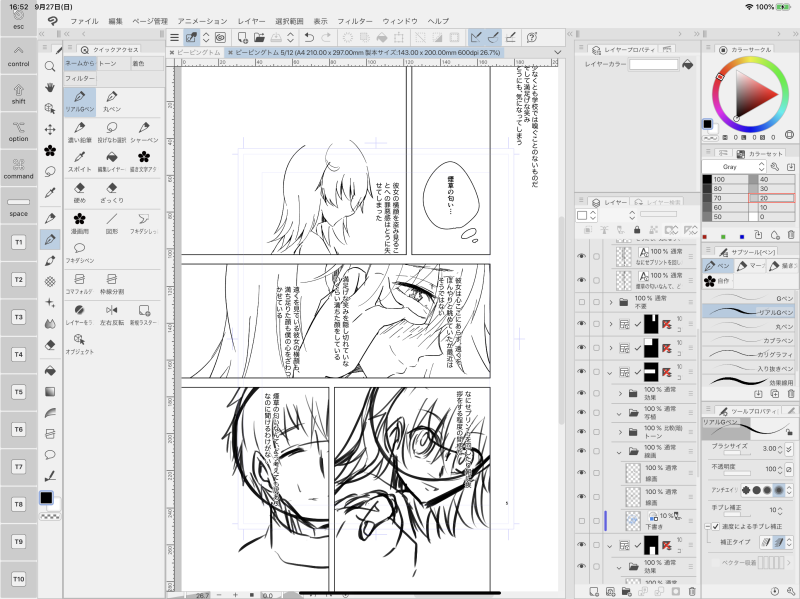Image resolution: width=800 pixels, height=599 pixels.
Task: Open anti-aliasing options stepper
Action: (x=789, y=490)
